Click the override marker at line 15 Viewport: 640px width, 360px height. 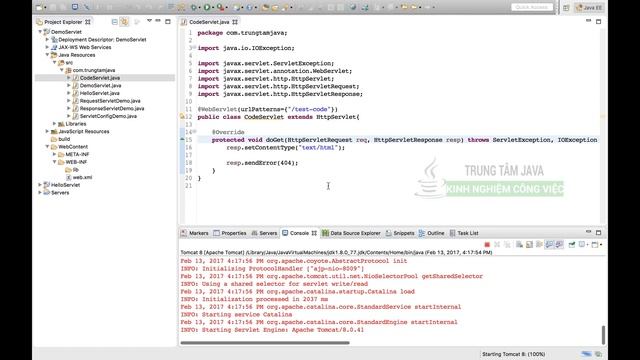pos(182,140)
